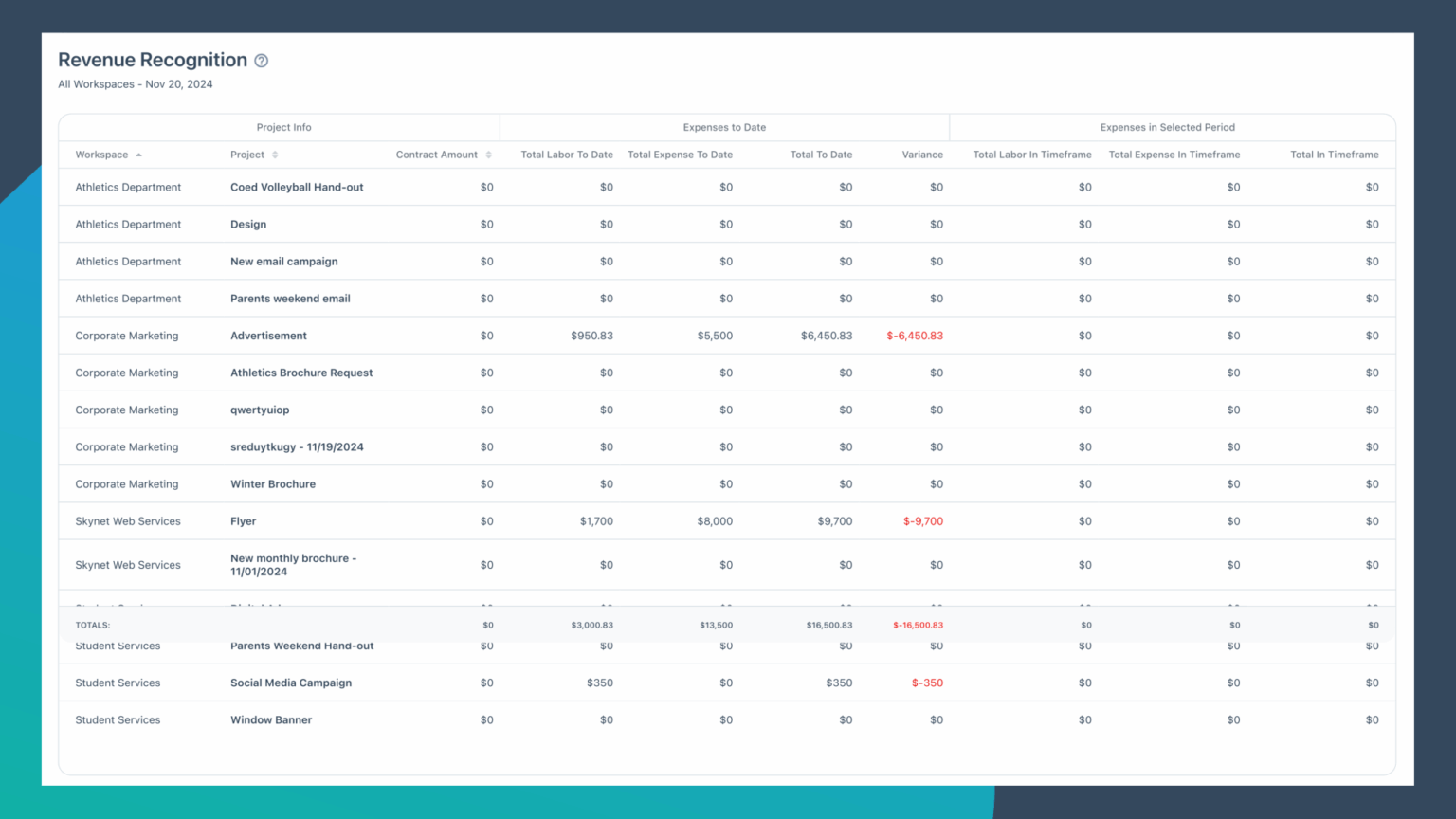Viewport: 1456px width, 819px height.
Task: Open the Revenue Recognition help tooltip
Action: coord(261,60)
